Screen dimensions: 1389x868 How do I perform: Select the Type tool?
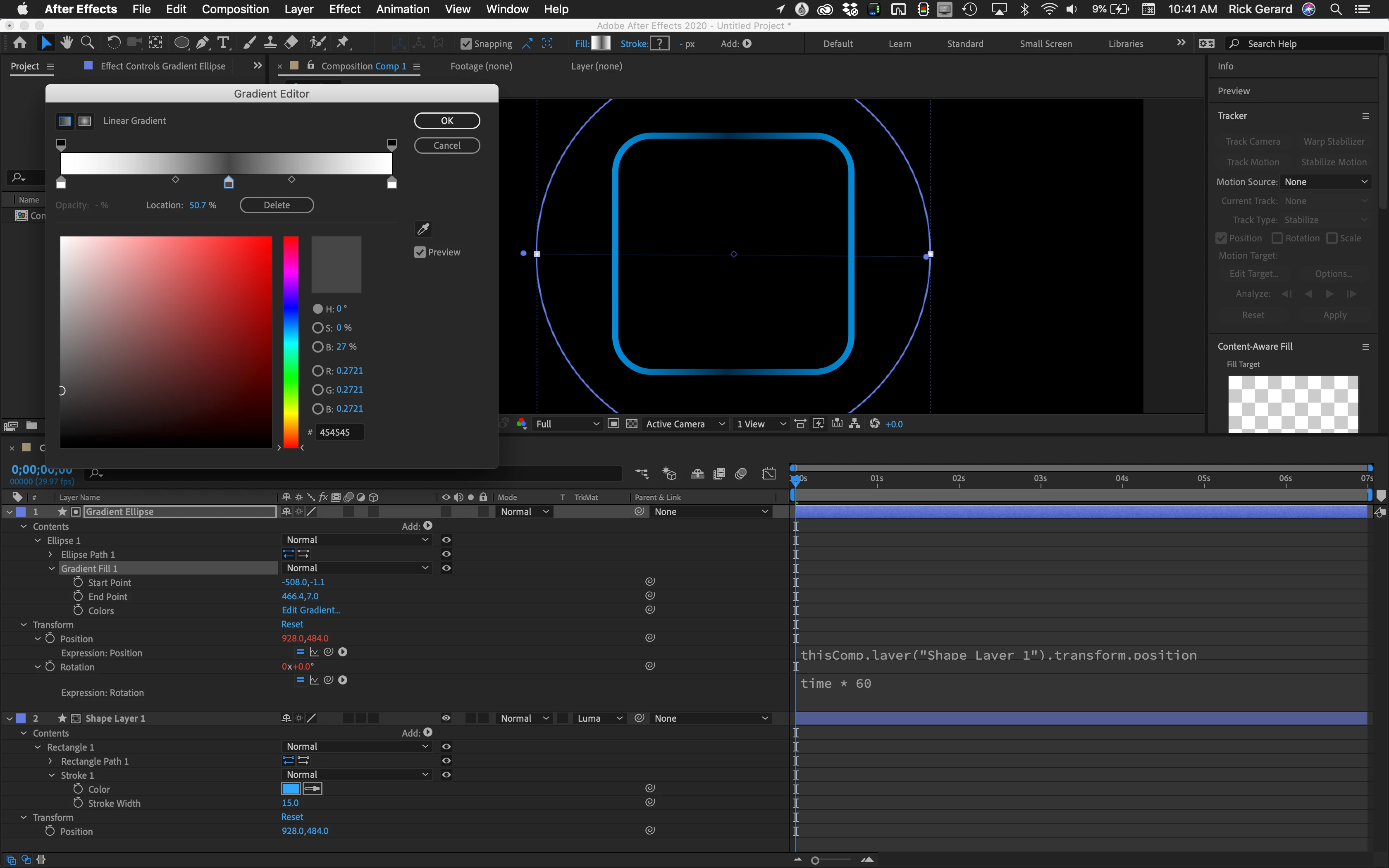pyautogui.click(x=223, y=43)
